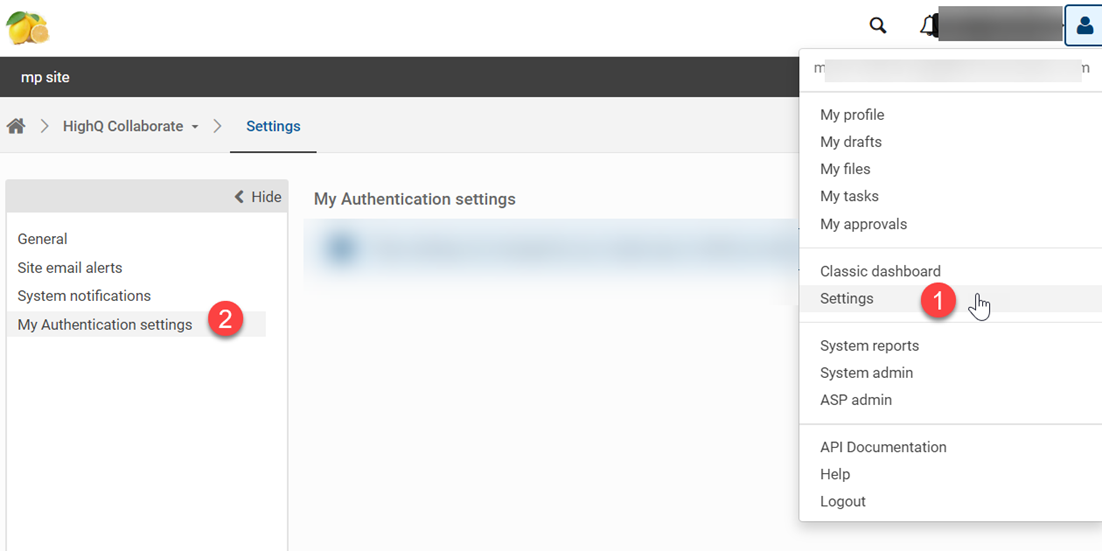This screenshot has width=1102, height=551.
Task: Select System notifications in sidebar
Action: (84, 296)
